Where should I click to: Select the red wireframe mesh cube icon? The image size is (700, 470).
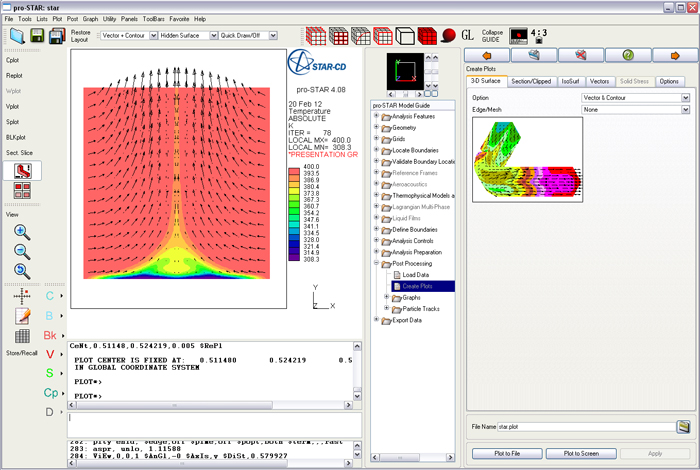[316, 36]
